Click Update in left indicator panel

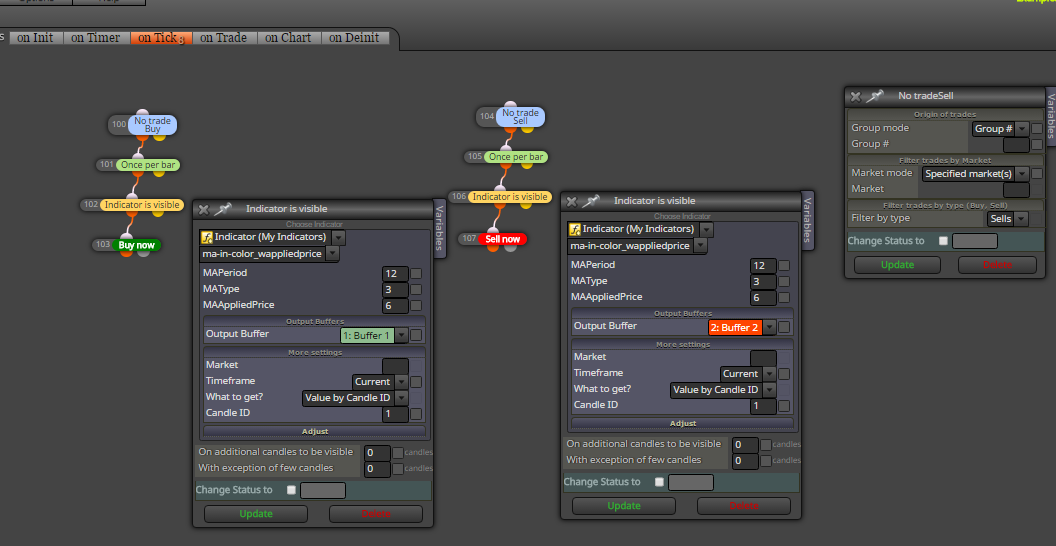[256, 514]
